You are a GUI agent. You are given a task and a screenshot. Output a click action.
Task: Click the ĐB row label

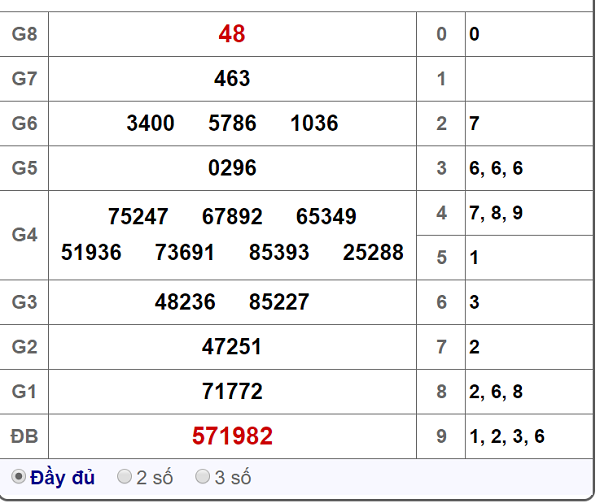pos(24,436)
